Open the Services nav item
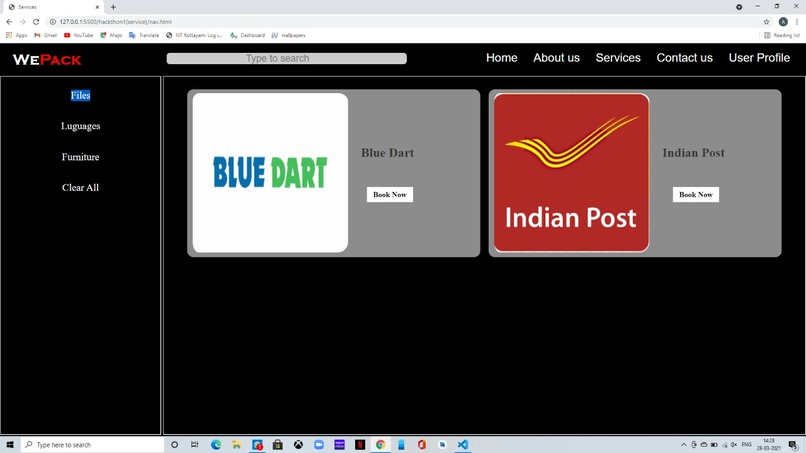Viewport: 806px width, 453px height. click(x=618, y=58)
